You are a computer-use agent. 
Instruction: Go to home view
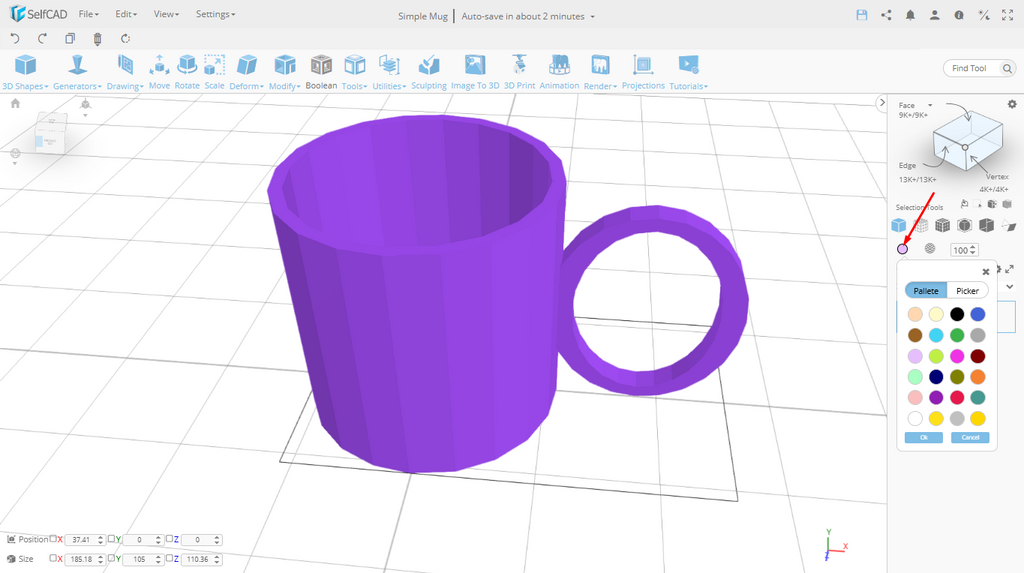16,103
